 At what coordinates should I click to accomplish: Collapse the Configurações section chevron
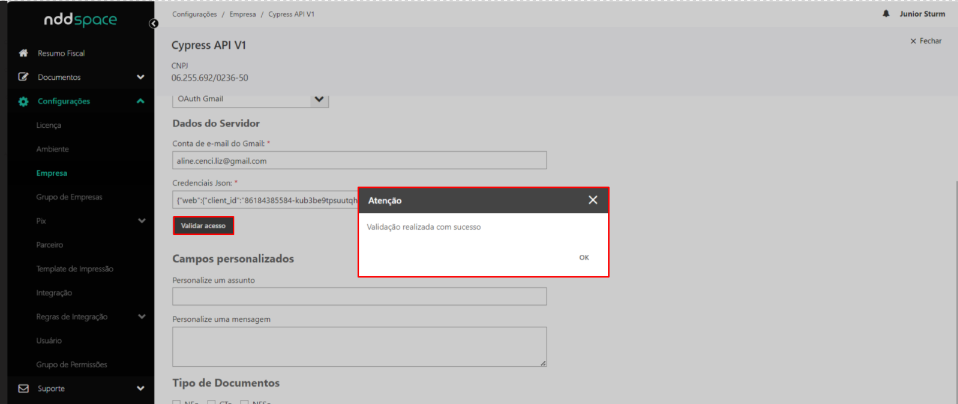(x=141, y=101)
